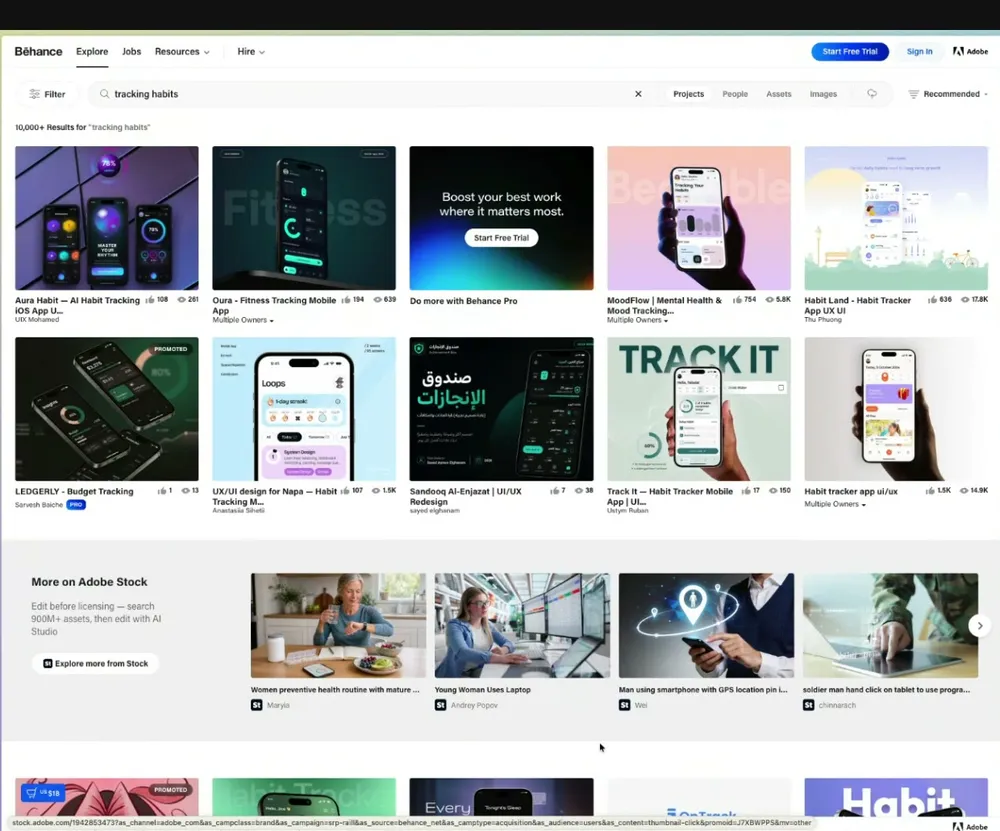1000x831 pixels.
Task: Clear the search text with X
Action: (638, 94)
